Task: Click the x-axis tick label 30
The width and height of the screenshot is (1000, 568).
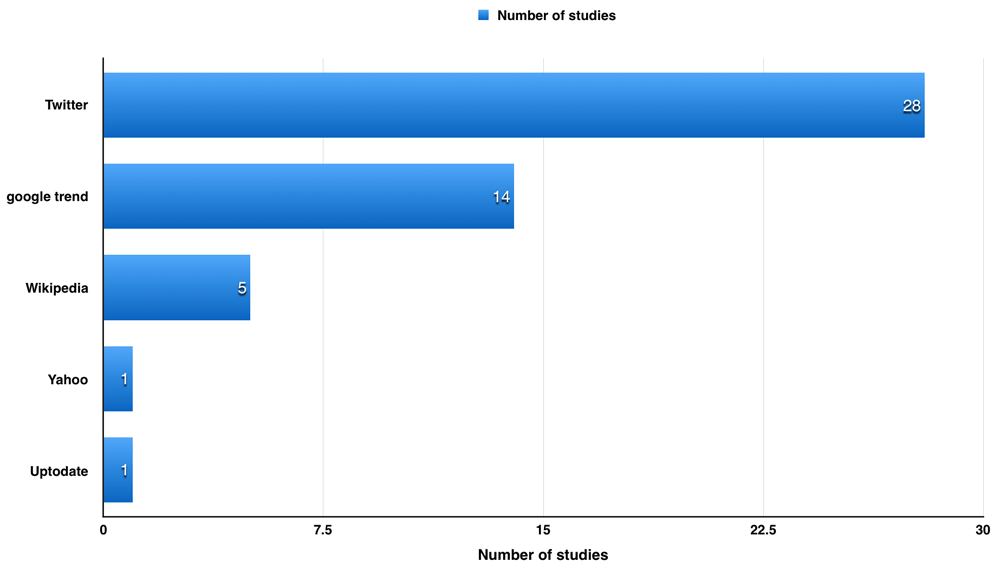Action: tap(983, 530)
